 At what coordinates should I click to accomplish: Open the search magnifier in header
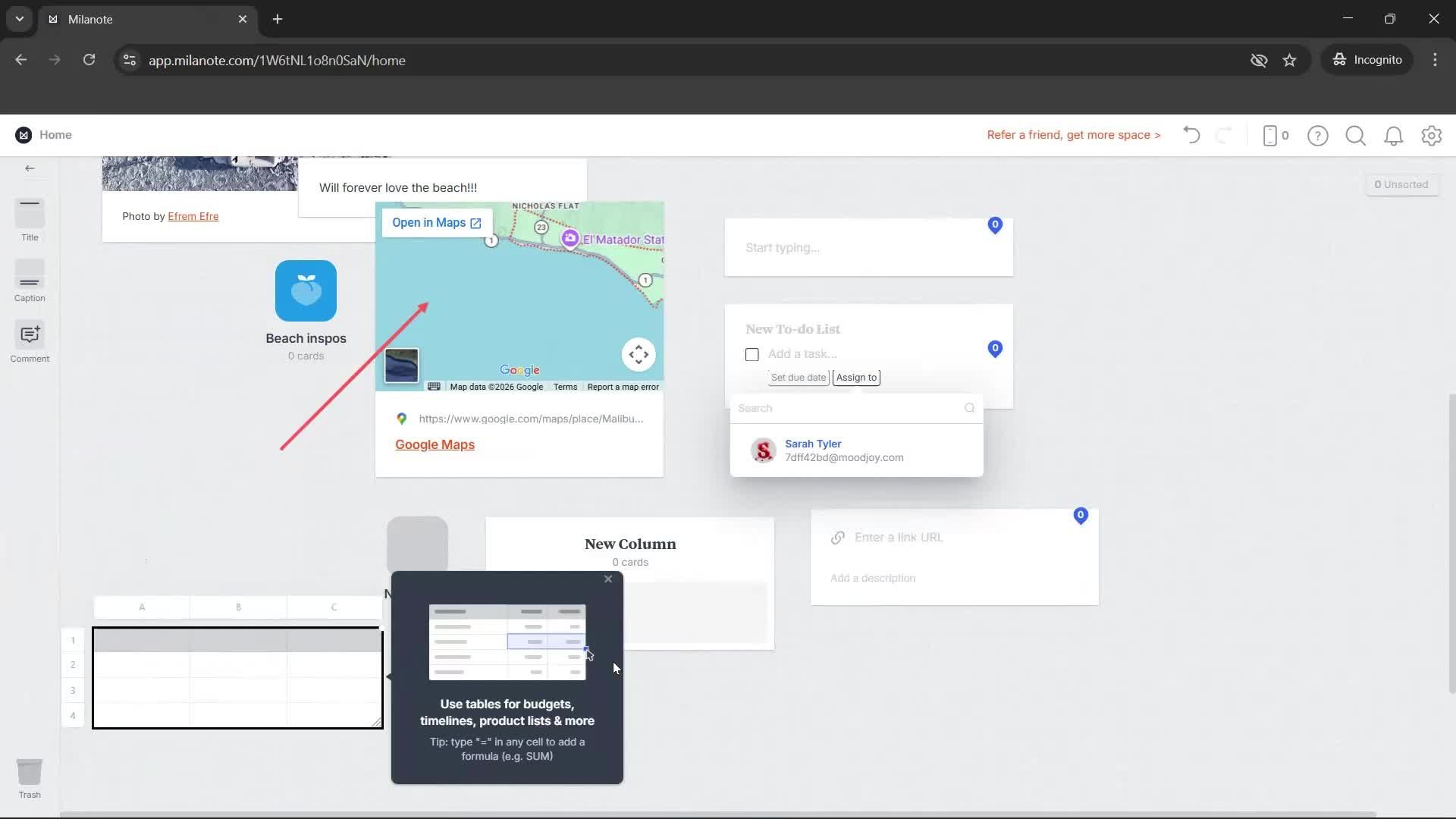(x=1355, y=136)
